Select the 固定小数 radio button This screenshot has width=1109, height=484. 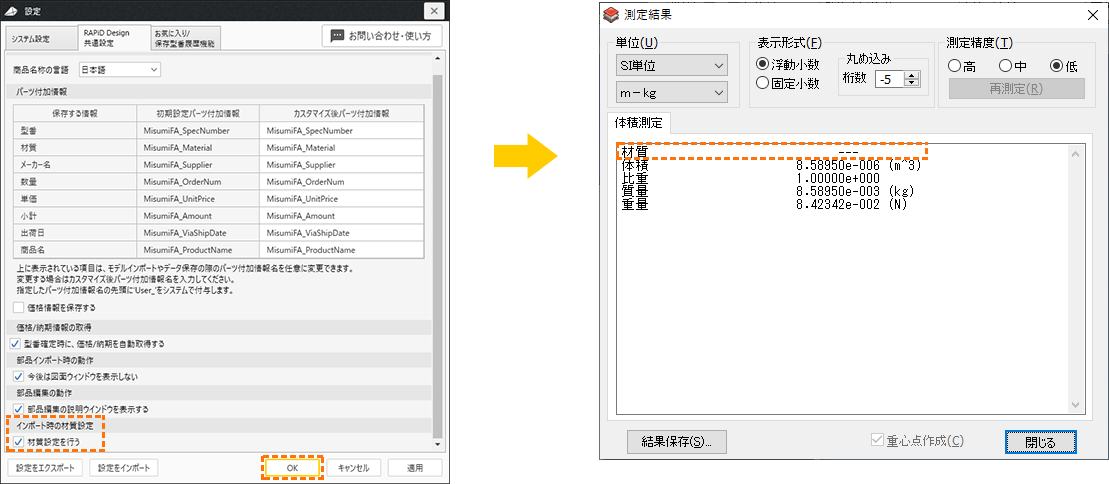[x=764, y=83]
